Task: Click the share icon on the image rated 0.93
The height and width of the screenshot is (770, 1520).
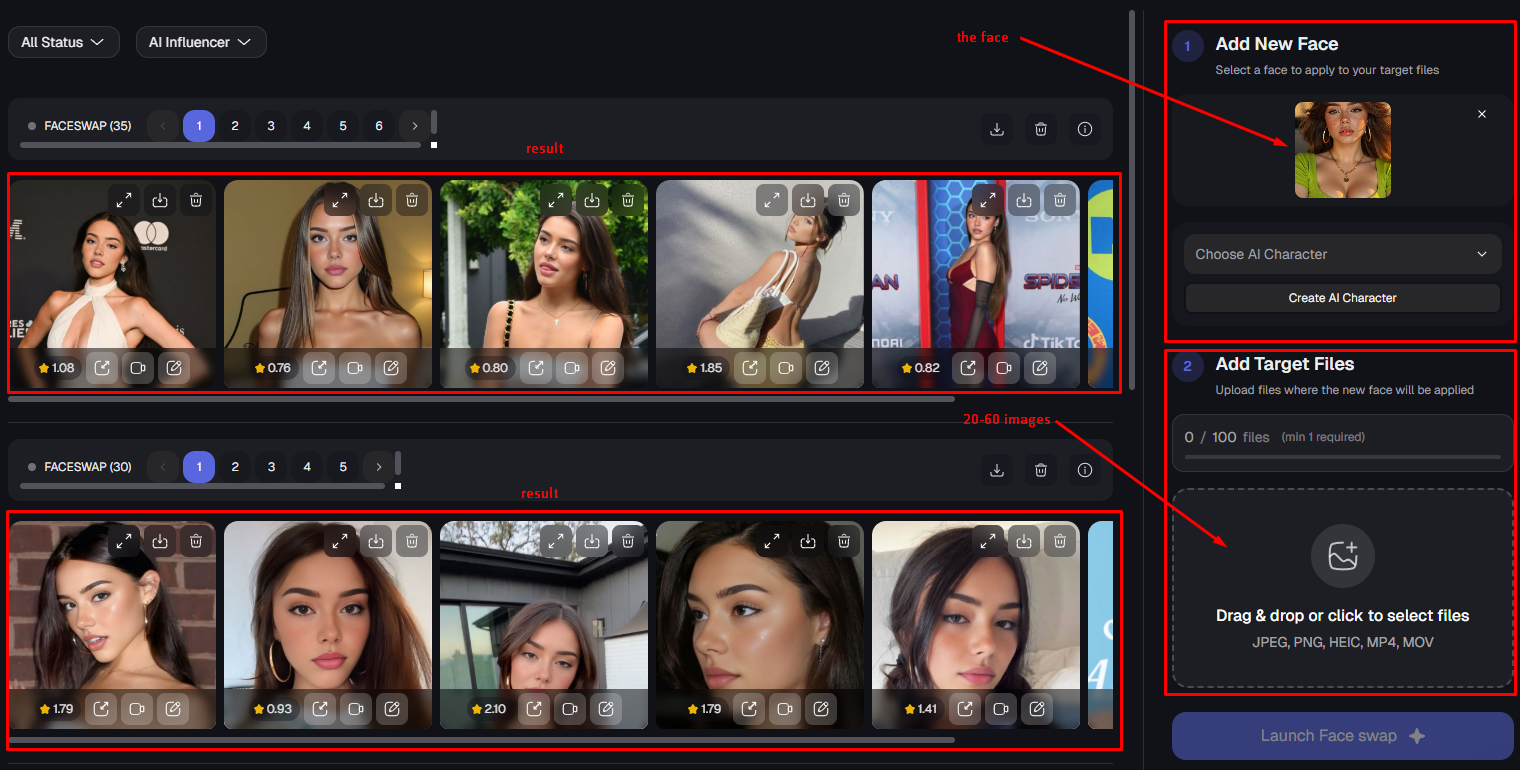Action: point(320,709)
